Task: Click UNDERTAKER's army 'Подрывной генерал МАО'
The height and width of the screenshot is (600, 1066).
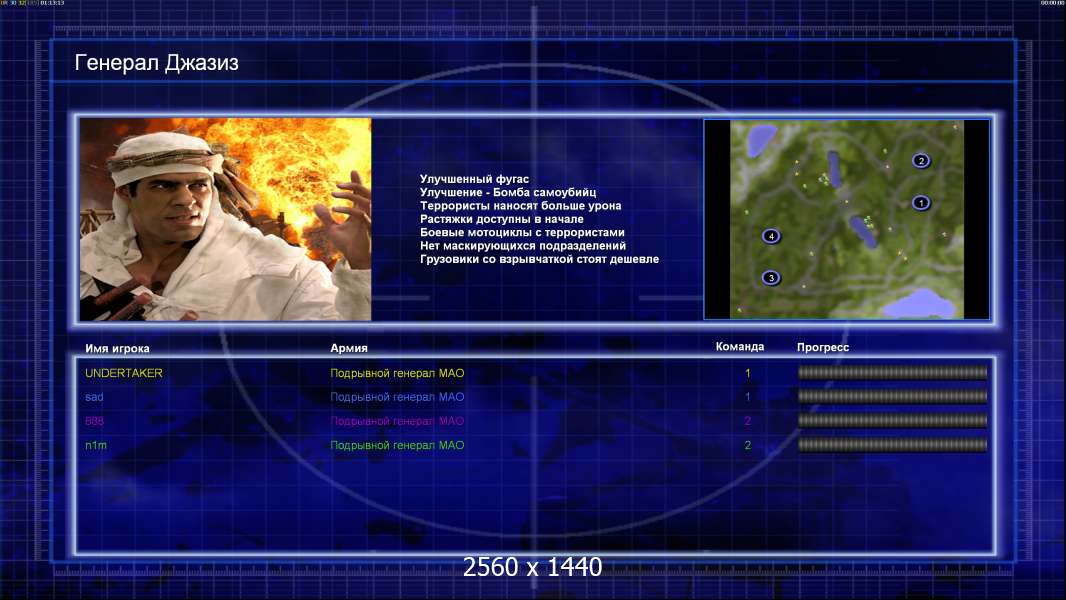Action: (397, 373)
